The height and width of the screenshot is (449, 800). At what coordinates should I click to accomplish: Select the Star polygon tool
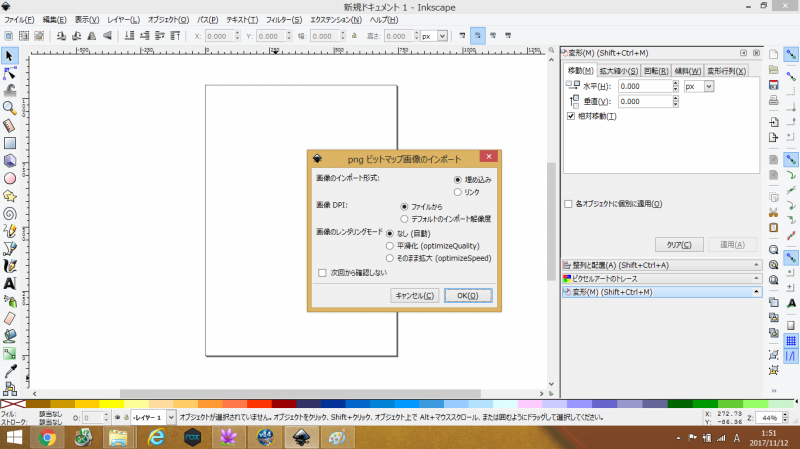[9, 196]
